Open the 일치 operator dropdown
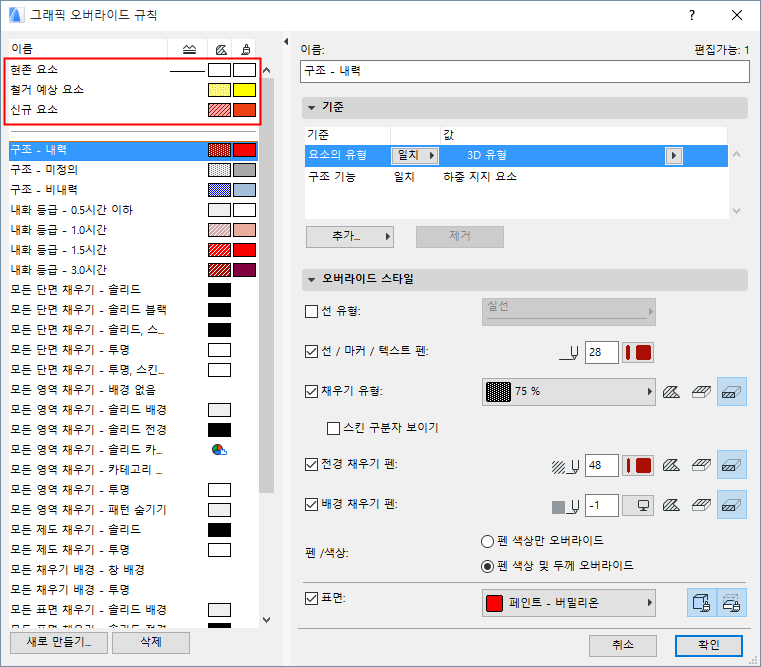This screenshot has width=761, height=667. pos(415,155)
